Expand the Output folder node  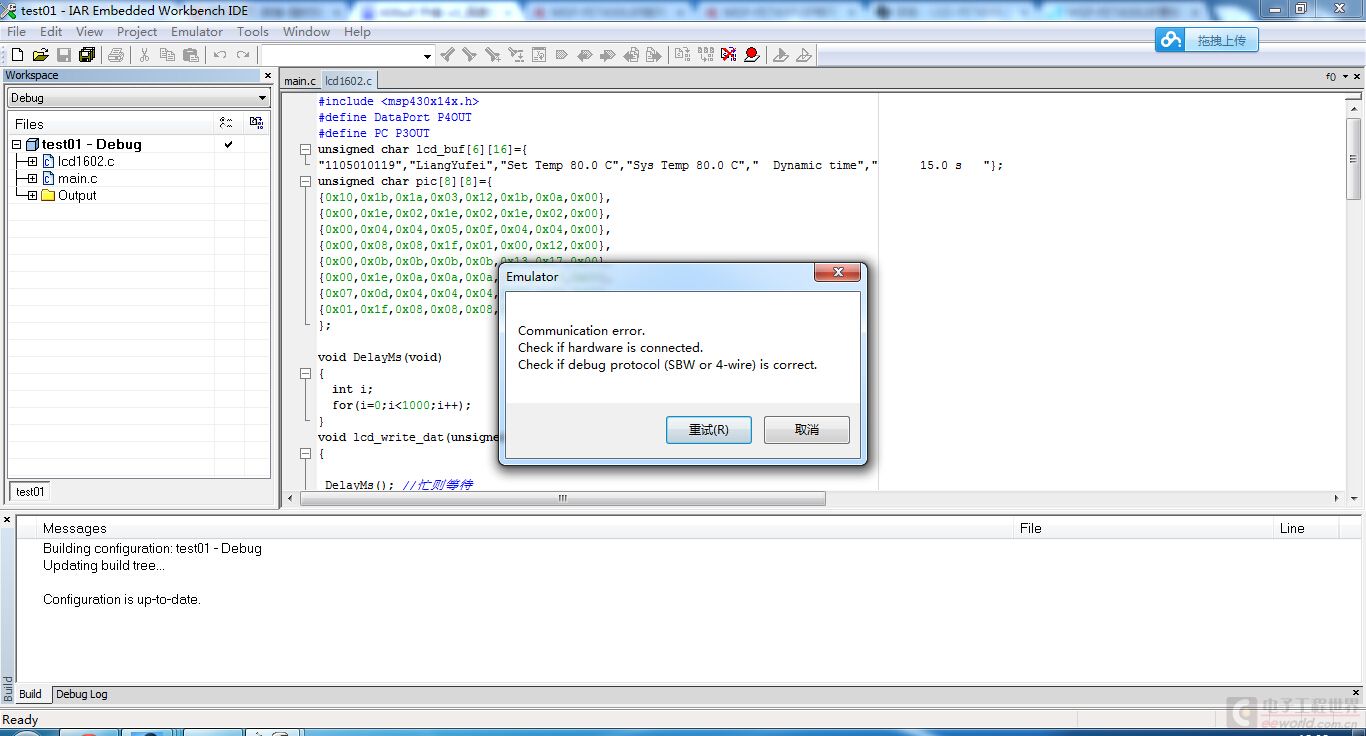tap(32, 195)
